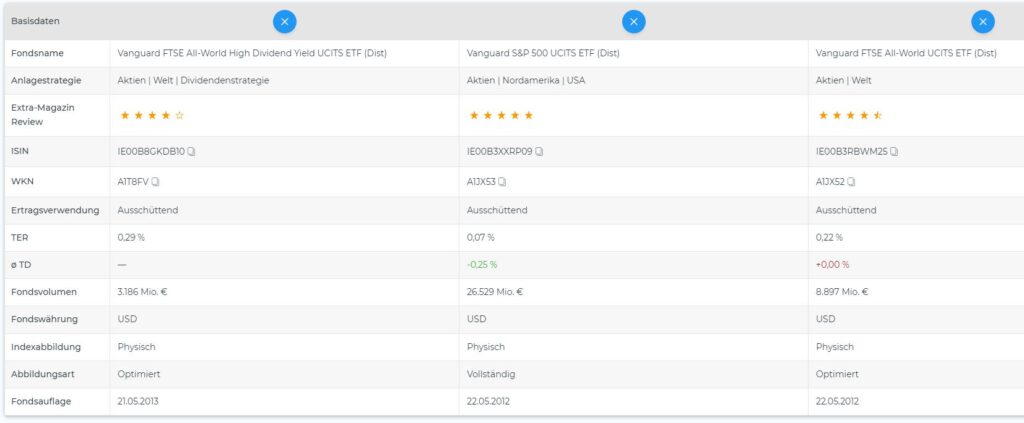Remove the High Dividend Yield ETF column

pos(284,22)
